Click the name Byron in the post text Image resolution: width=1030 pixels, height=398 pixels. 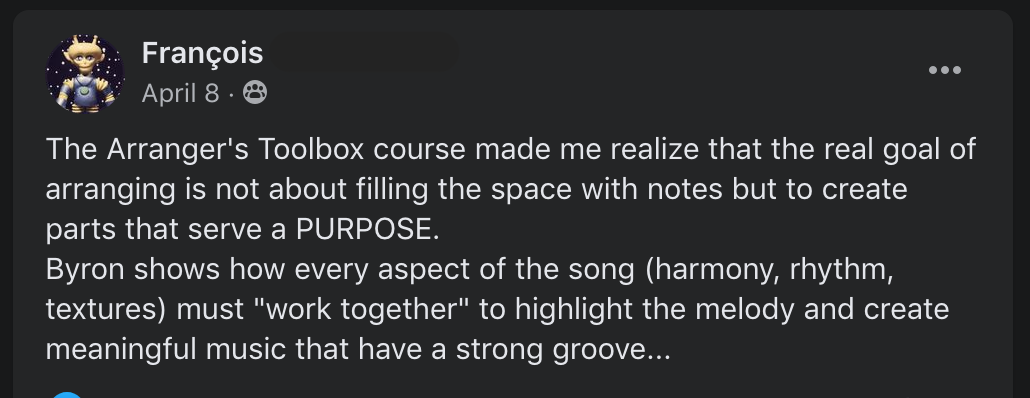click(x=85, y=269)
